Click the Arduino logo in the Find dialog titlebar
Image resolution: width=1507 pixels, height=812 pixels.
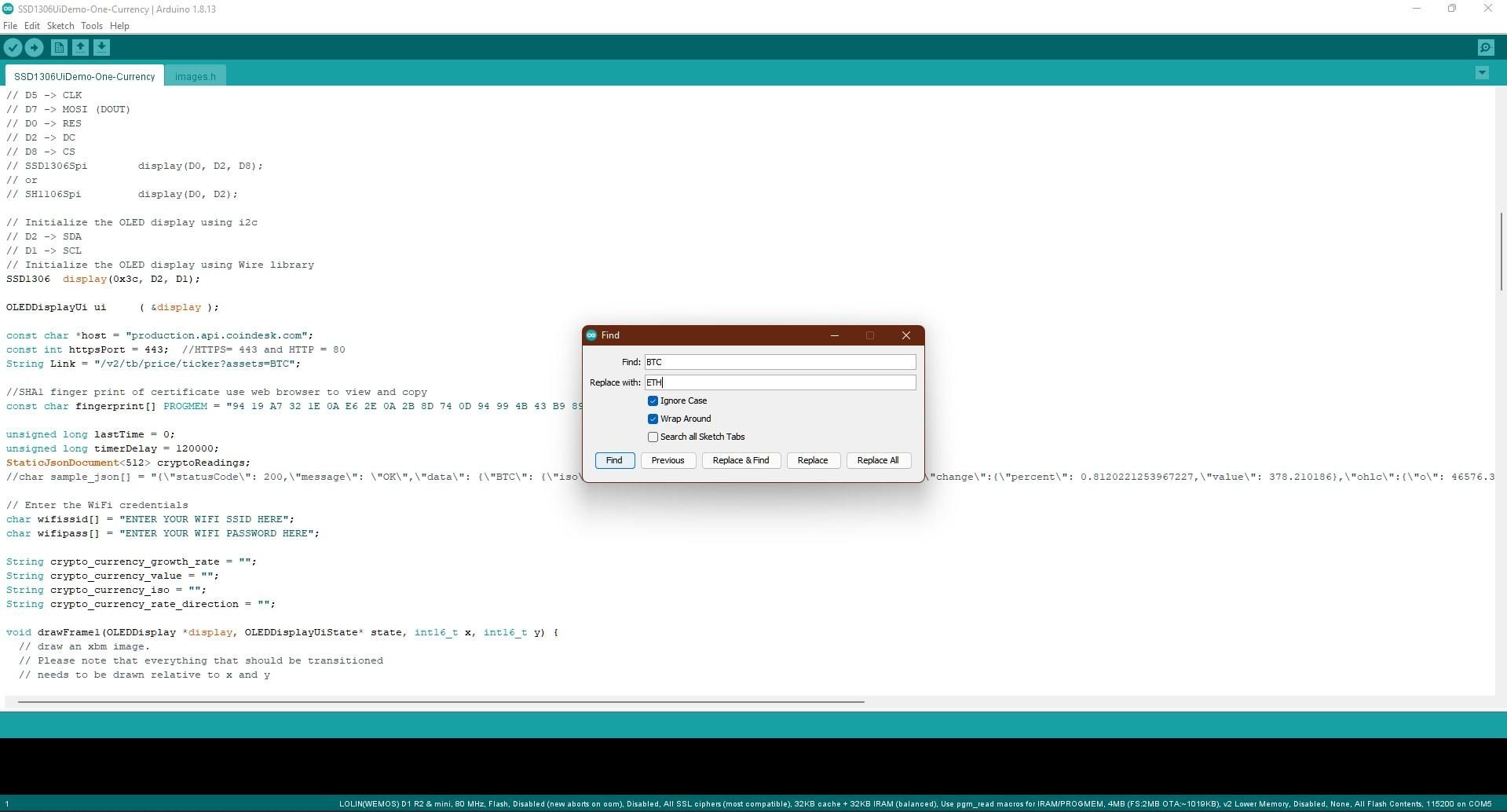pos(592,335)
